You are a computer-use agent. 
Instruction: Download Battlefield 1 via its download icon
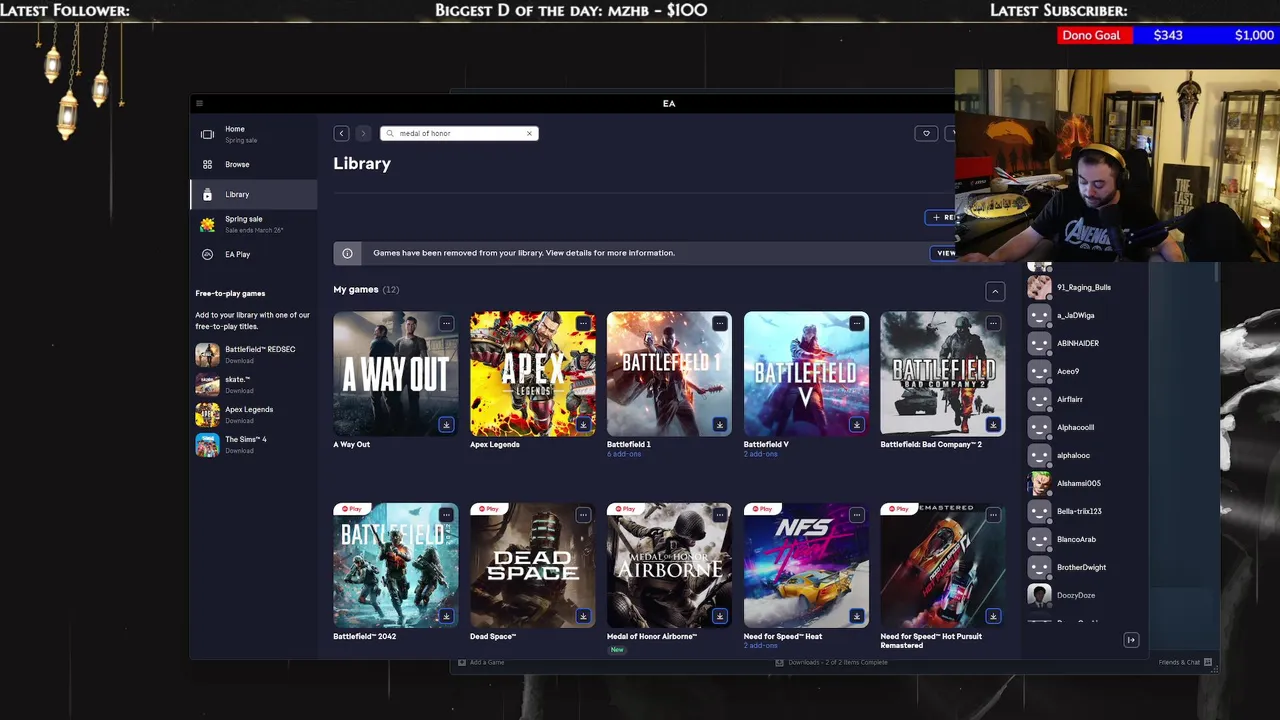[719, 424]
